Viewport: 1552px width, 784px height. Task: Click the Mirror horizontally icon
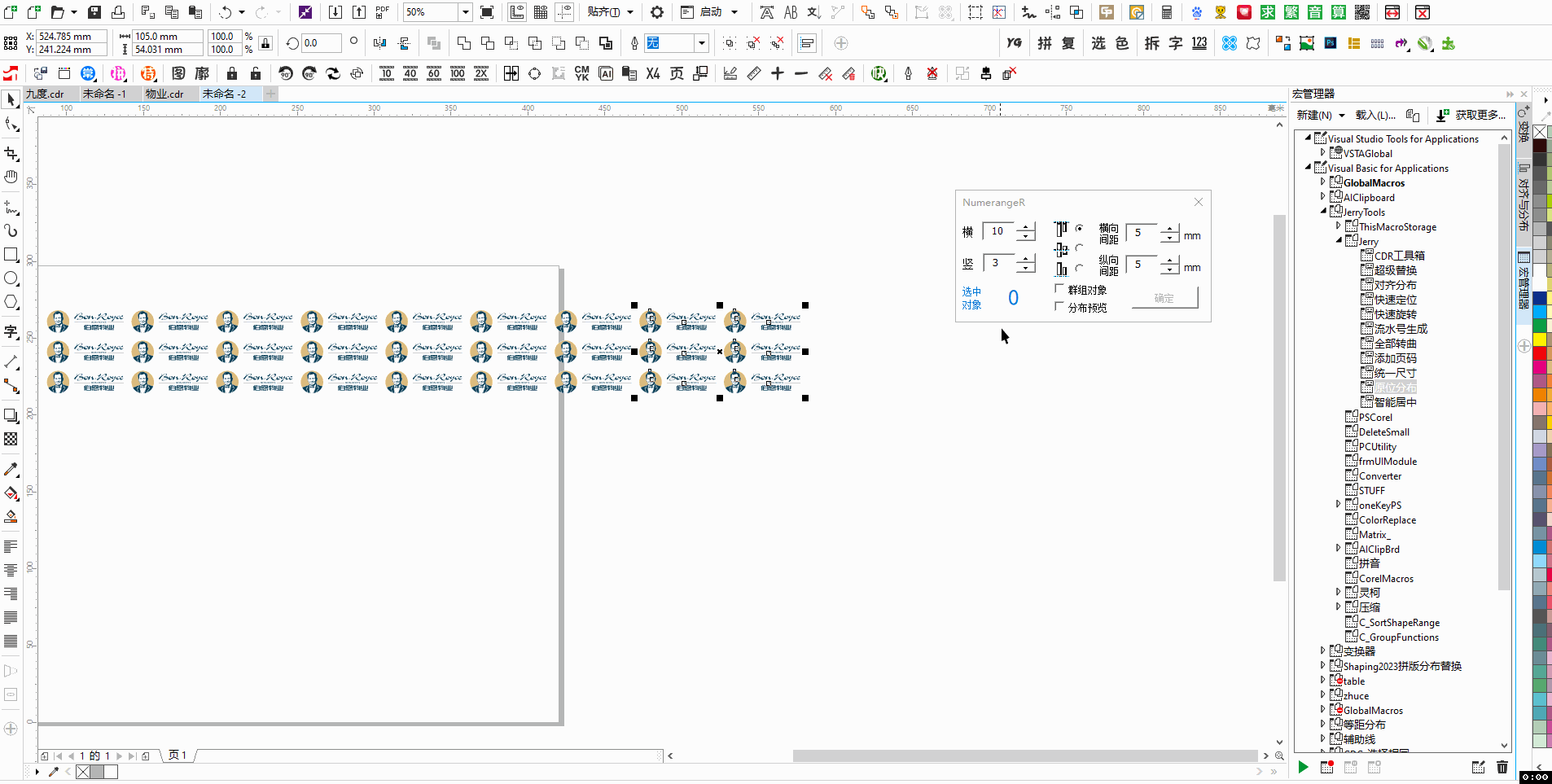pos(379,43)
